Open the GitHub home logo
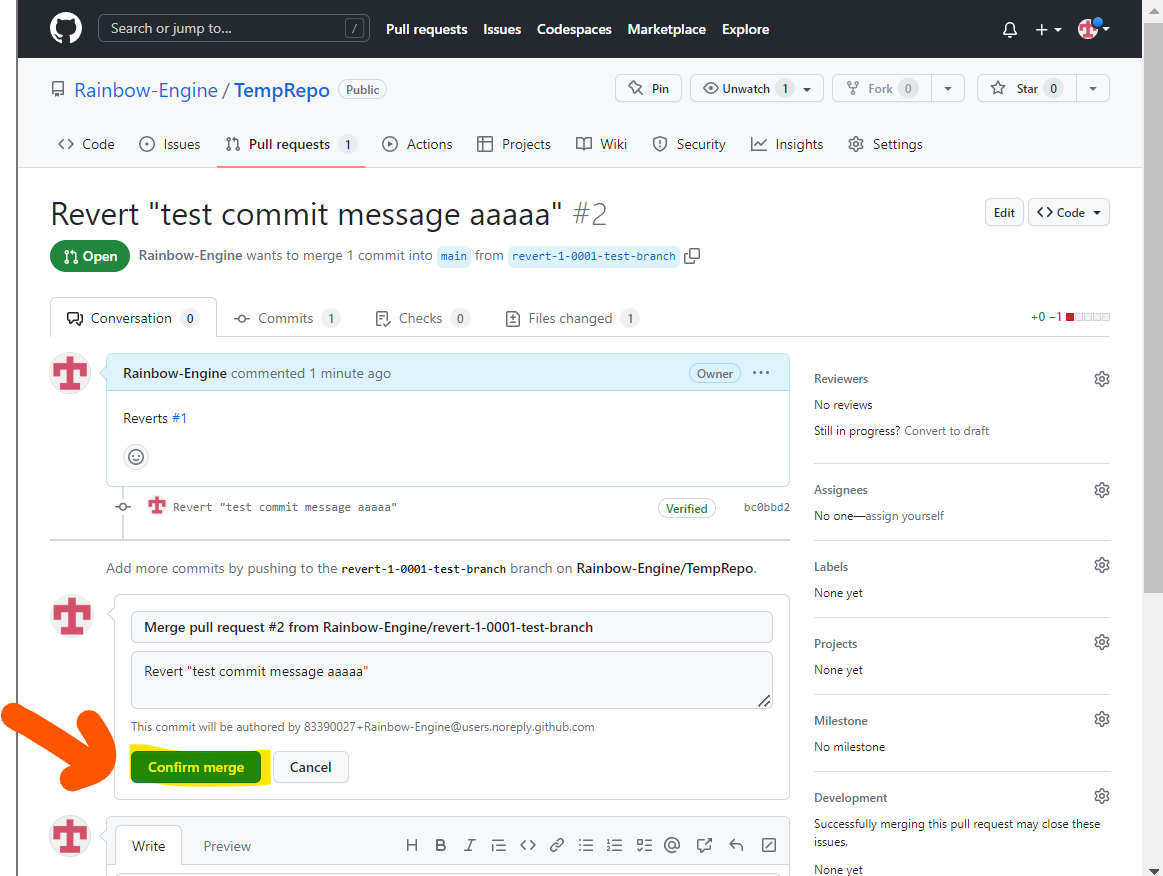The width and height of the screenshot is (1163, 876). tap(66, 29)
